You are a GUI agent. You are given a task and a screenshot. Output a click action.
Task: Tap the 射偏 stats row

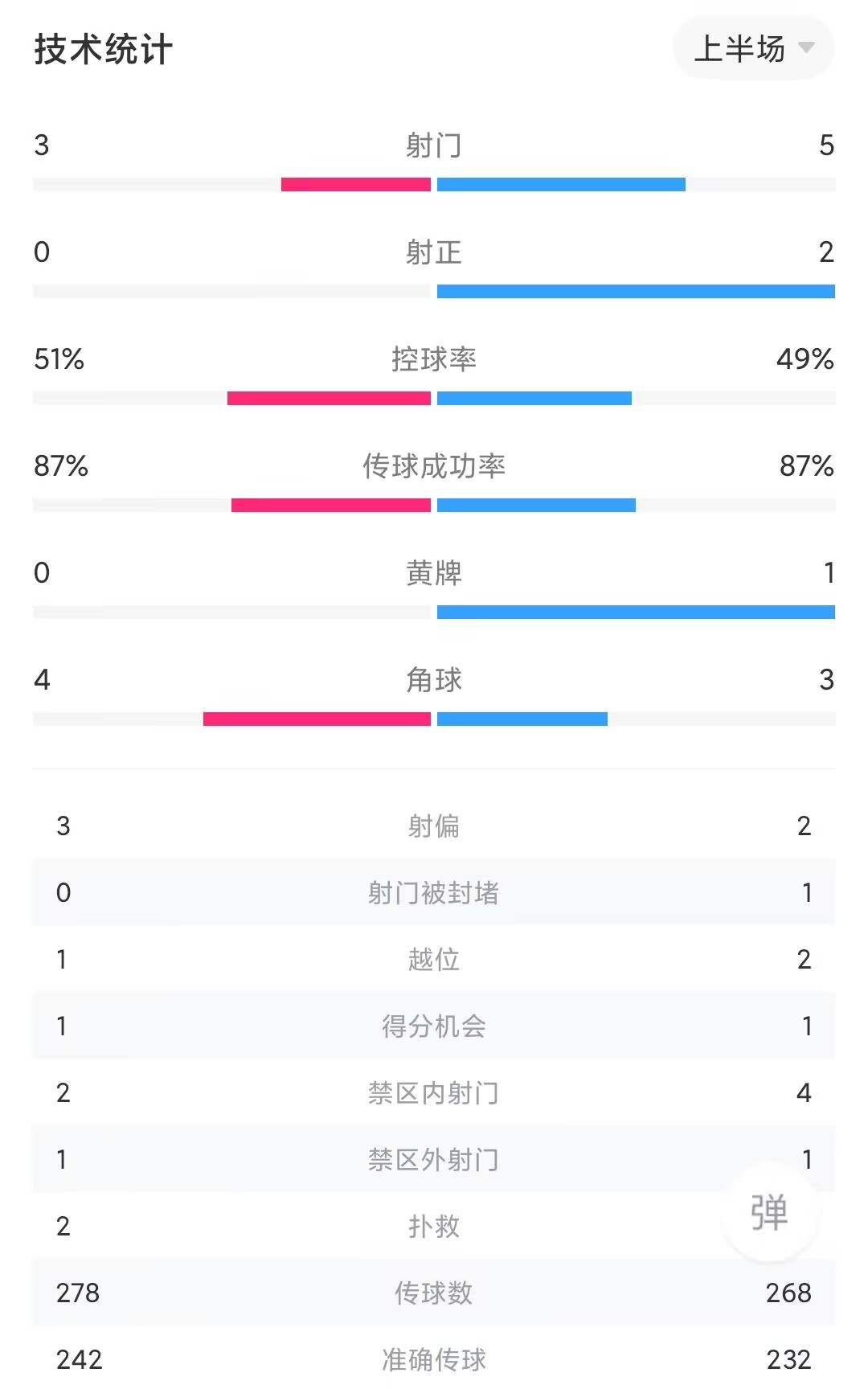click(434, 826)
